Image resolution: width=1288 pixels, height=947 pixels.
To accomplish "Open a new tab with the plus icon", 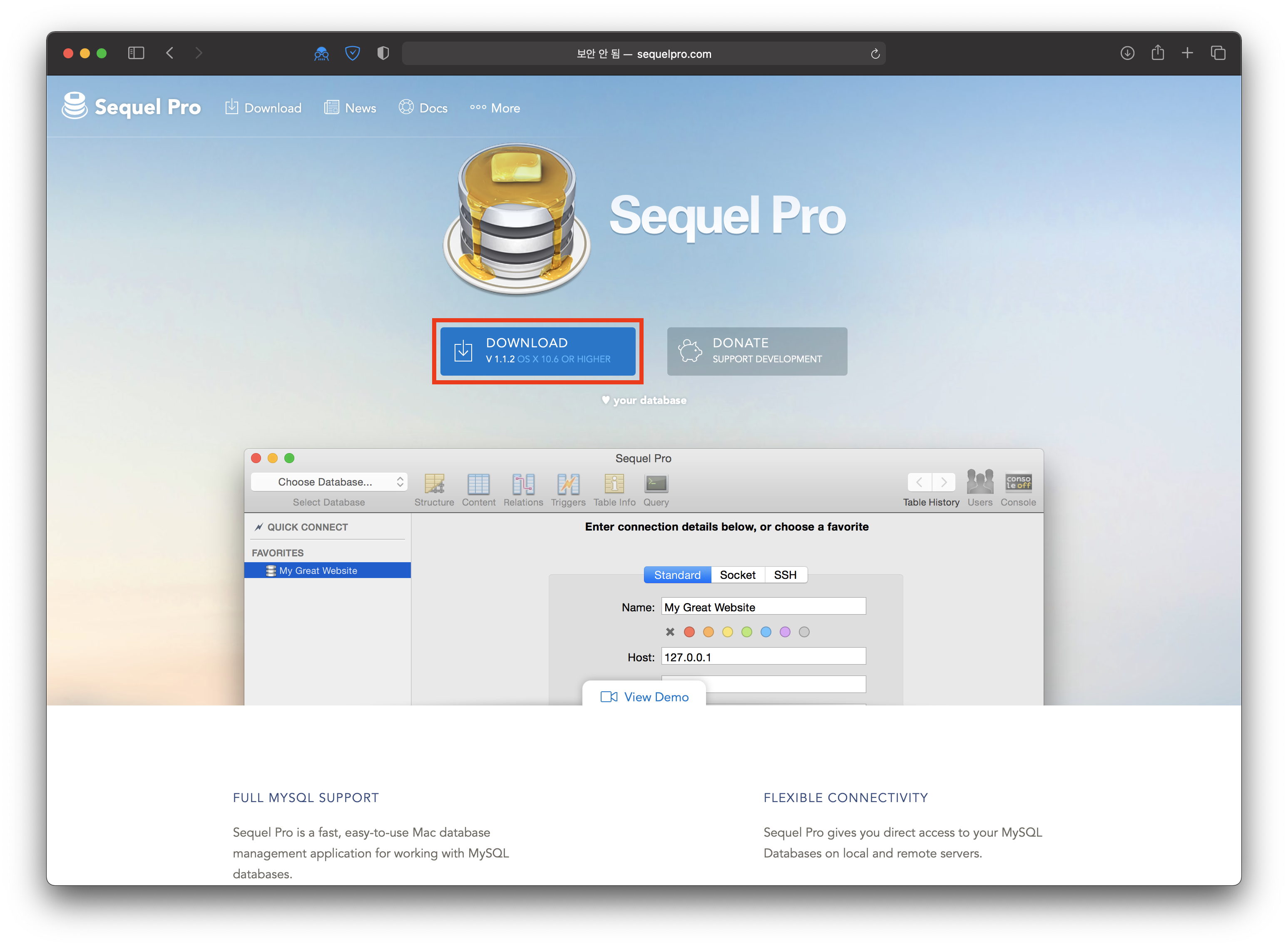I will click(1187, 53).
